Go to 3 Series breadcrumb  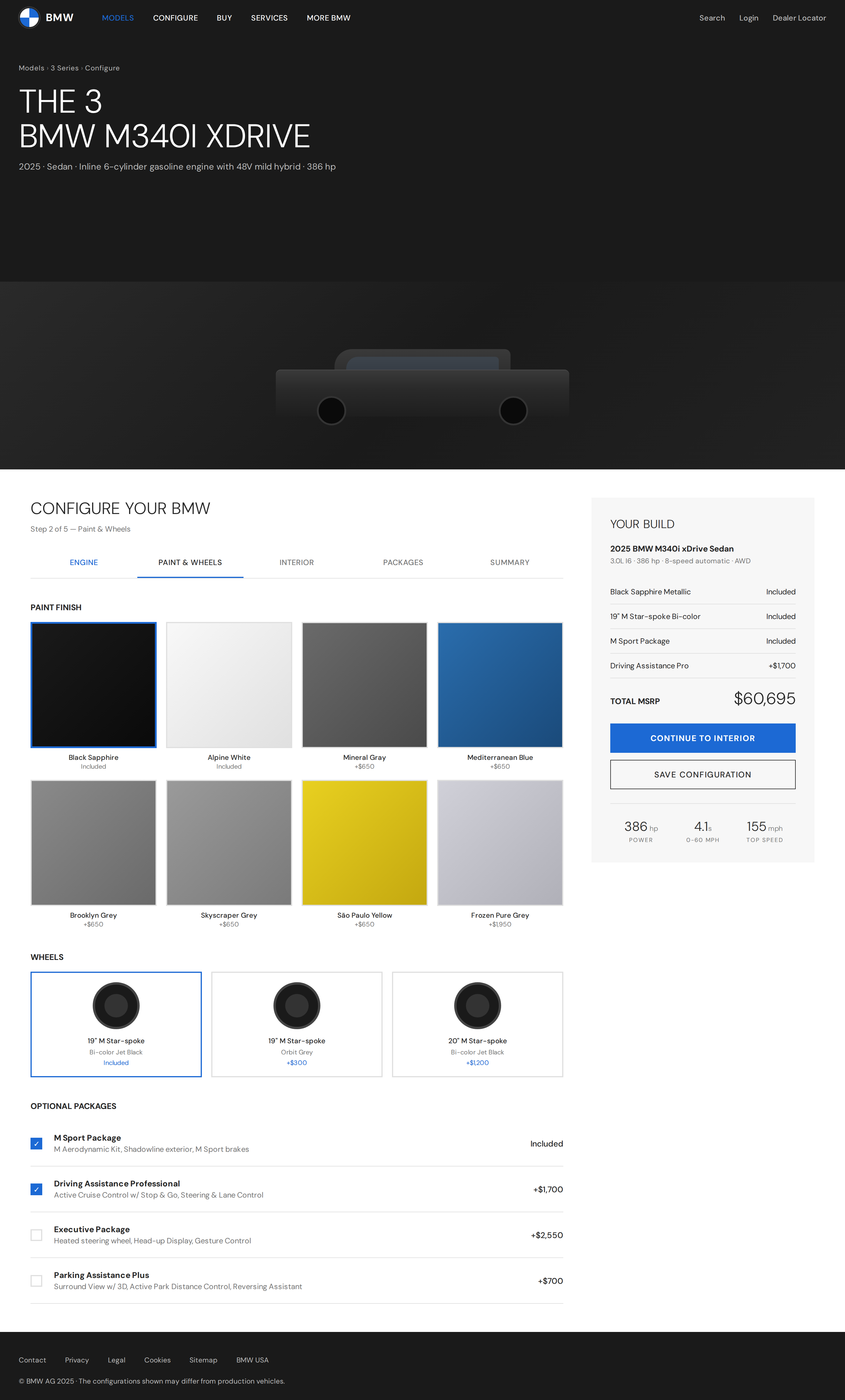pos(65,68)
